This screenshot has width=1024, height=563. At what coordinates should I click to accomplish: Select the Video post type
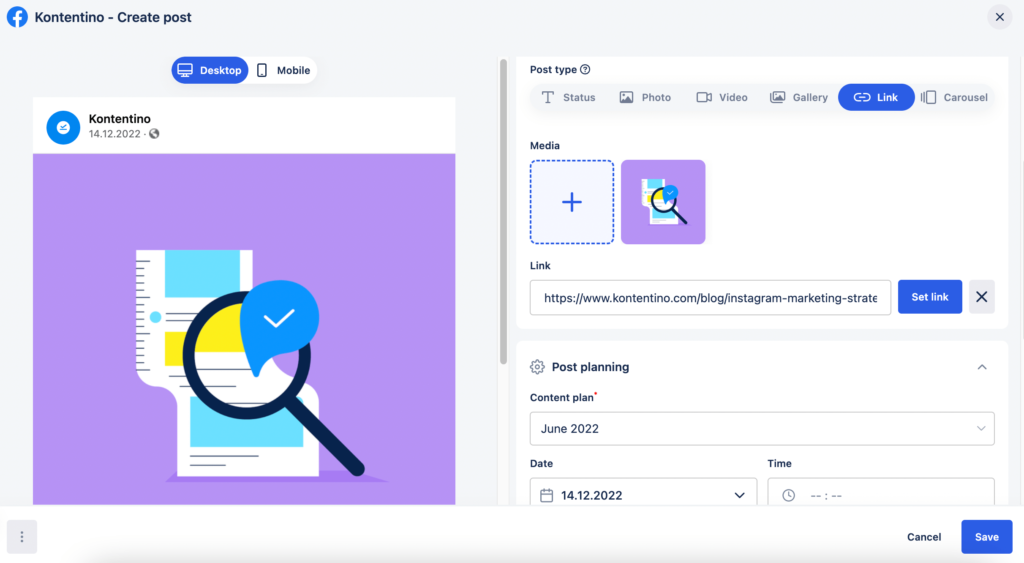coord(722,97)
